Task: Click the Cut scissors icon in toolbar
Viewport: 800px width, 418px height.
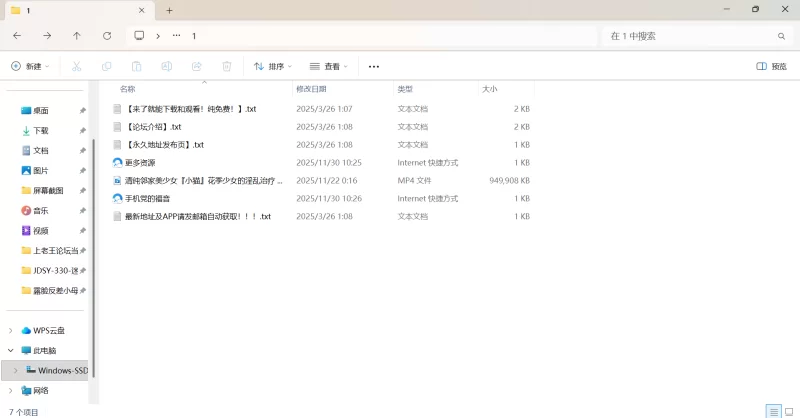Action: pos(76,66)
